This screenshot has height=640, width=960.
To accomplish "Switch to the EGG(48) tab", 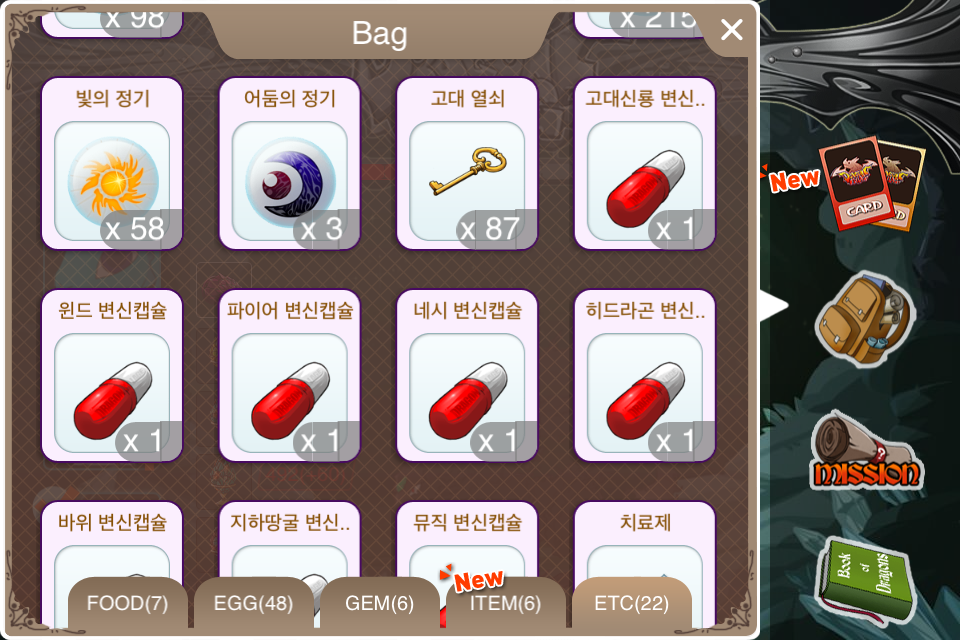I will (x=253, y=603).
